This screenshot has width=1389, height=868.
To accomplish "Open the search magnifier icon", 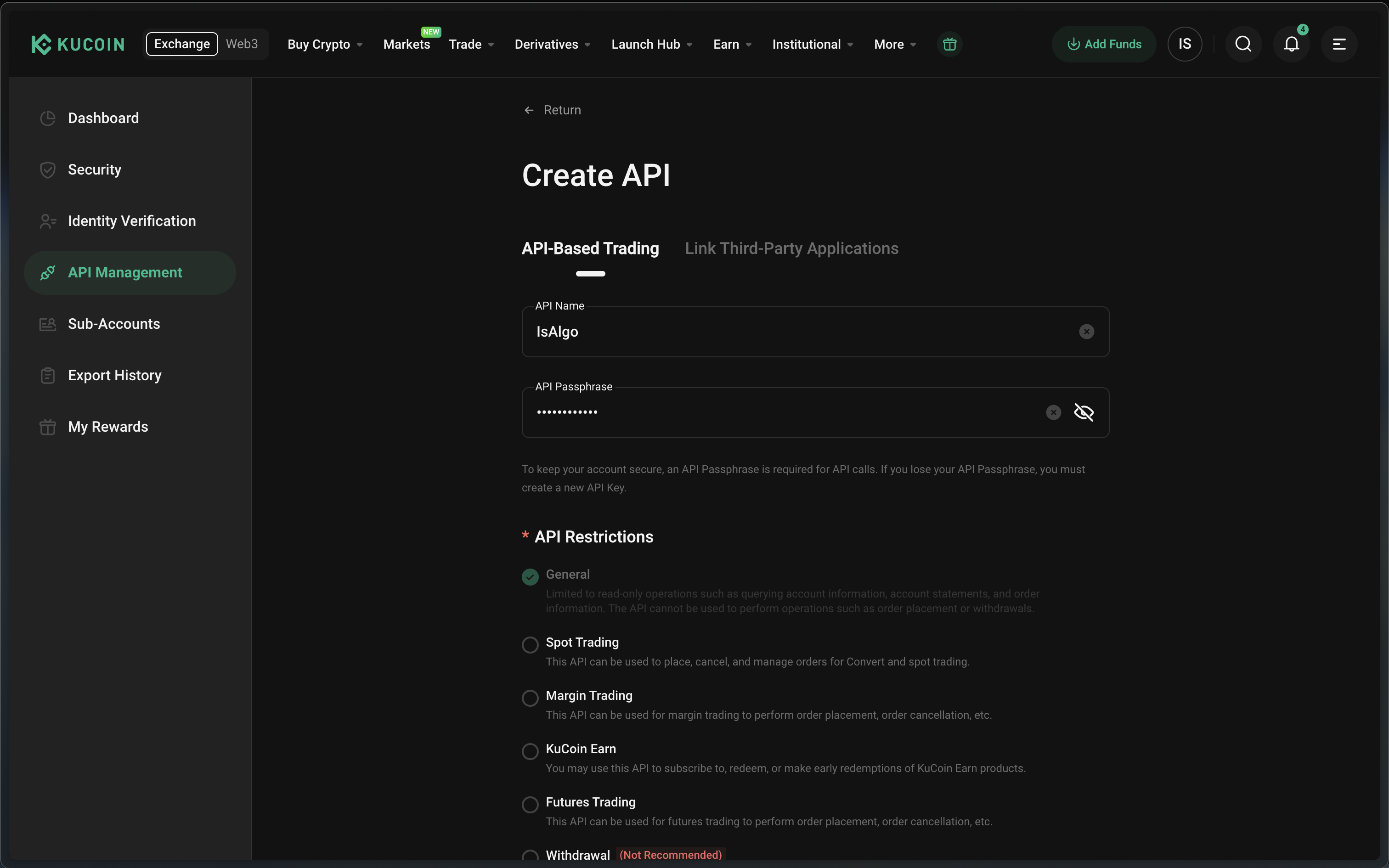I will 1243,44.
